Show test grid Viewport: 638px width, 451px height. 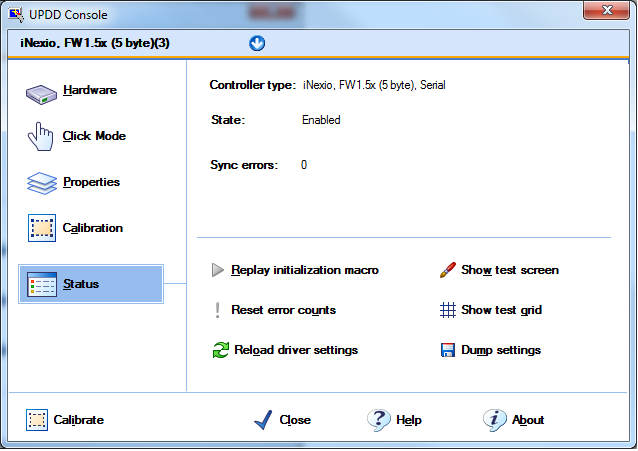[x=501, y=310]
